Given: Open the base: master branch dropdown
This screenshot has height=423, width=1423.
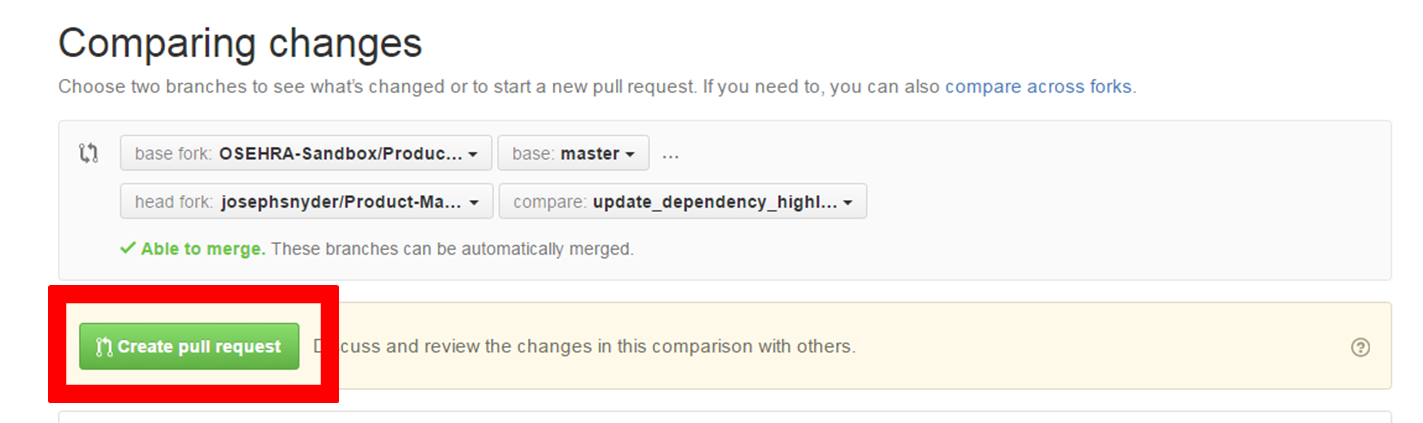Looking at the screenshot, I should click(572, 154).
